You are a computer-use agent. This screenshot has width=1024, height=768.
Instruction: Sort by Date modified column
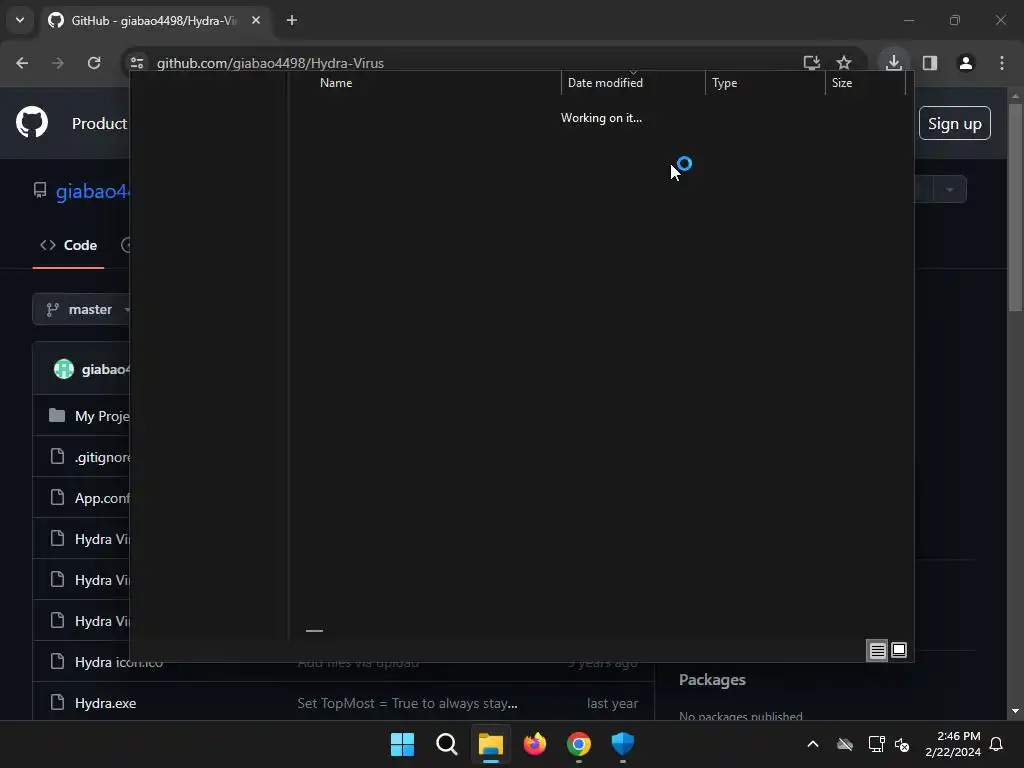click(605, 83)
